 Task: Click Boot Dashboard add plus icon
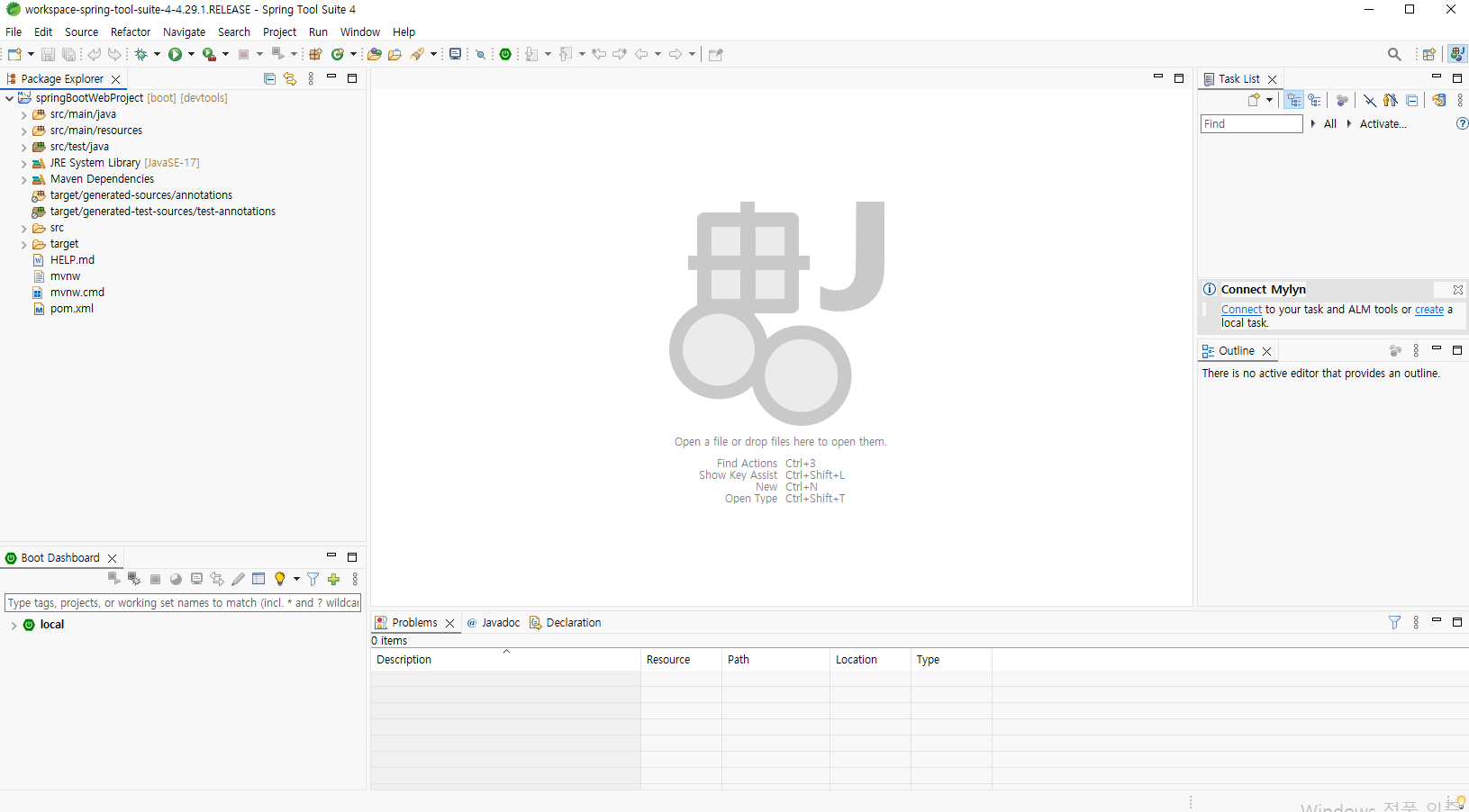click(334, 579)
